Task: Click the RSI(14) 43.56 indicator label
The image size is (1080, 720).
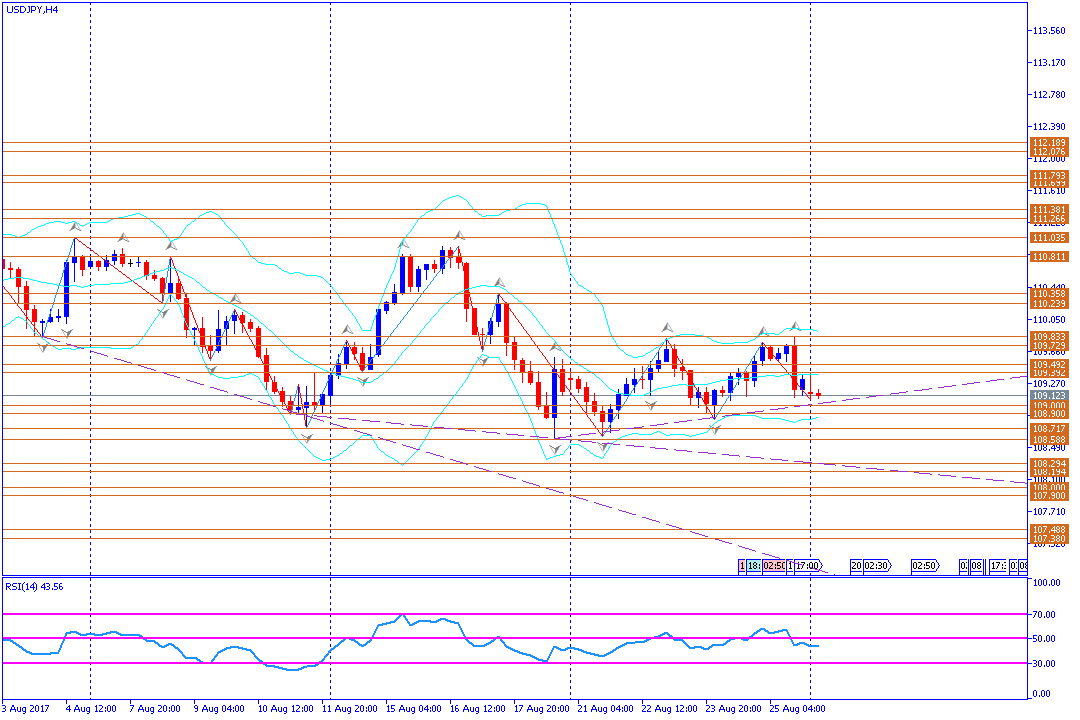Action: (34, 587)
